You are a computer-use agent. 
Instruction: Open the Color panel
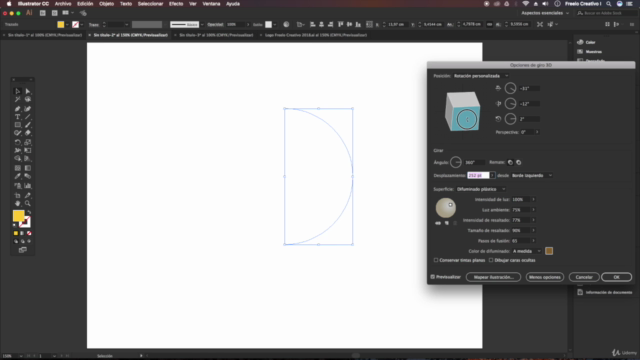pos(586,42)
